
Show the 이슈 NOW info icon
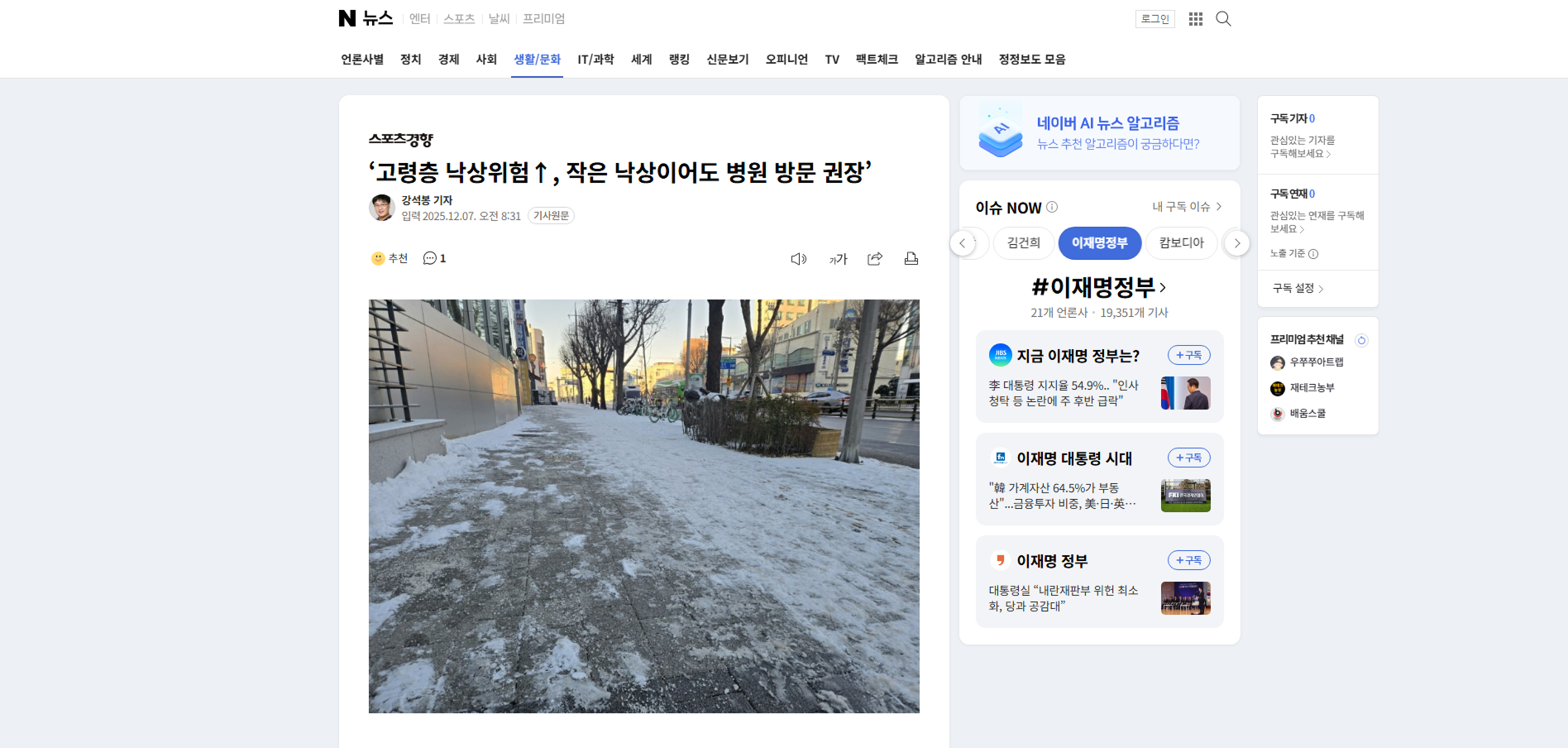coord(1052,207)
